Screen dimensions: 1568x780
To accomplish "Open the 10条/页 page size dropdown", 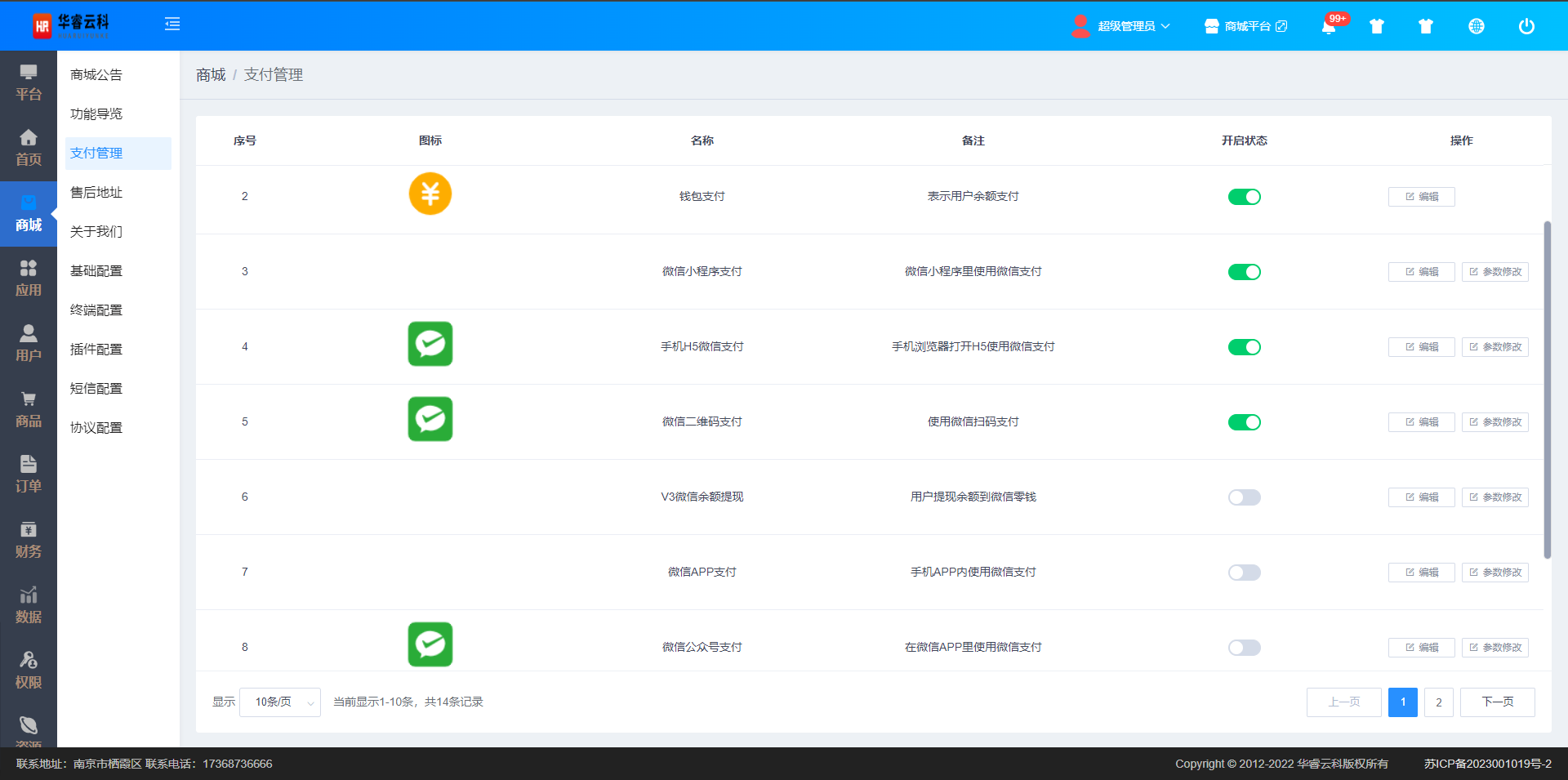I will tap(280, 702).
